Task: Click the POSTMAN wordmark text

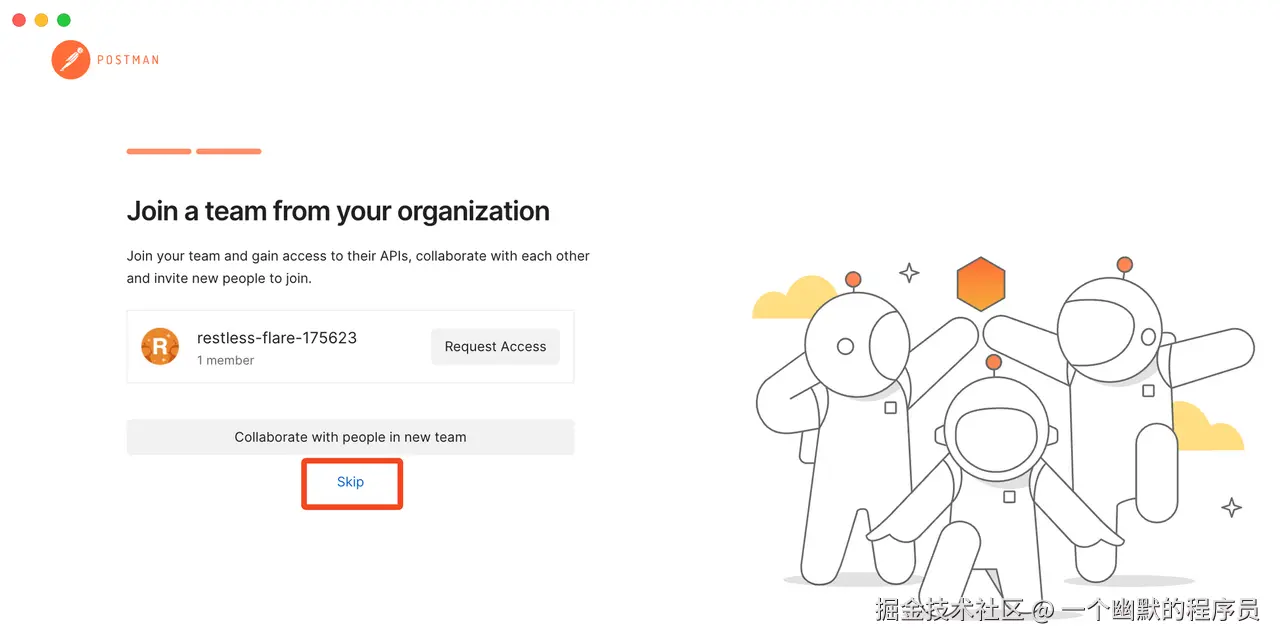Action: [x=128, y=60]
